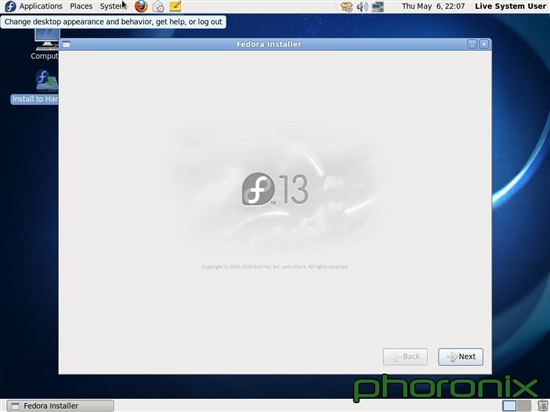Switch to the second workspace
Viewport: 550px width, 412px height.
pyautogui.click(x=524, y=406)
